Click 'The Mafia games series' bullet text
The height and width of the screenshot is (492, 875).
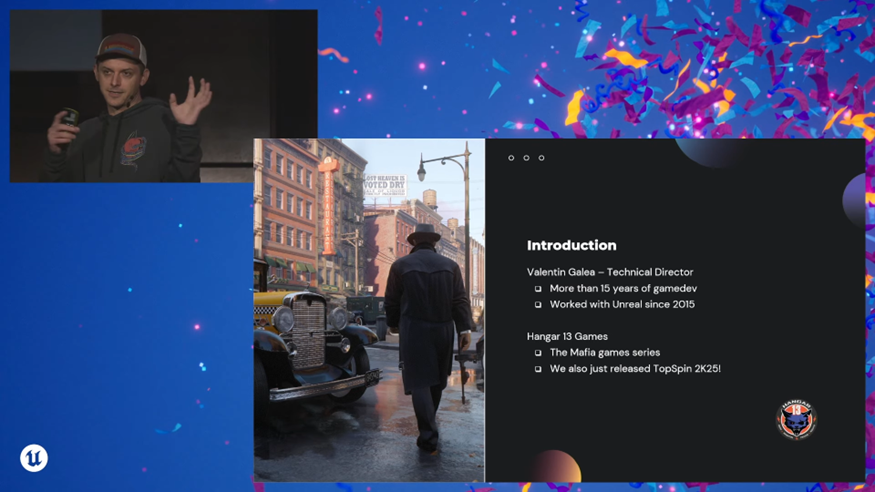(x=605, y=353)
